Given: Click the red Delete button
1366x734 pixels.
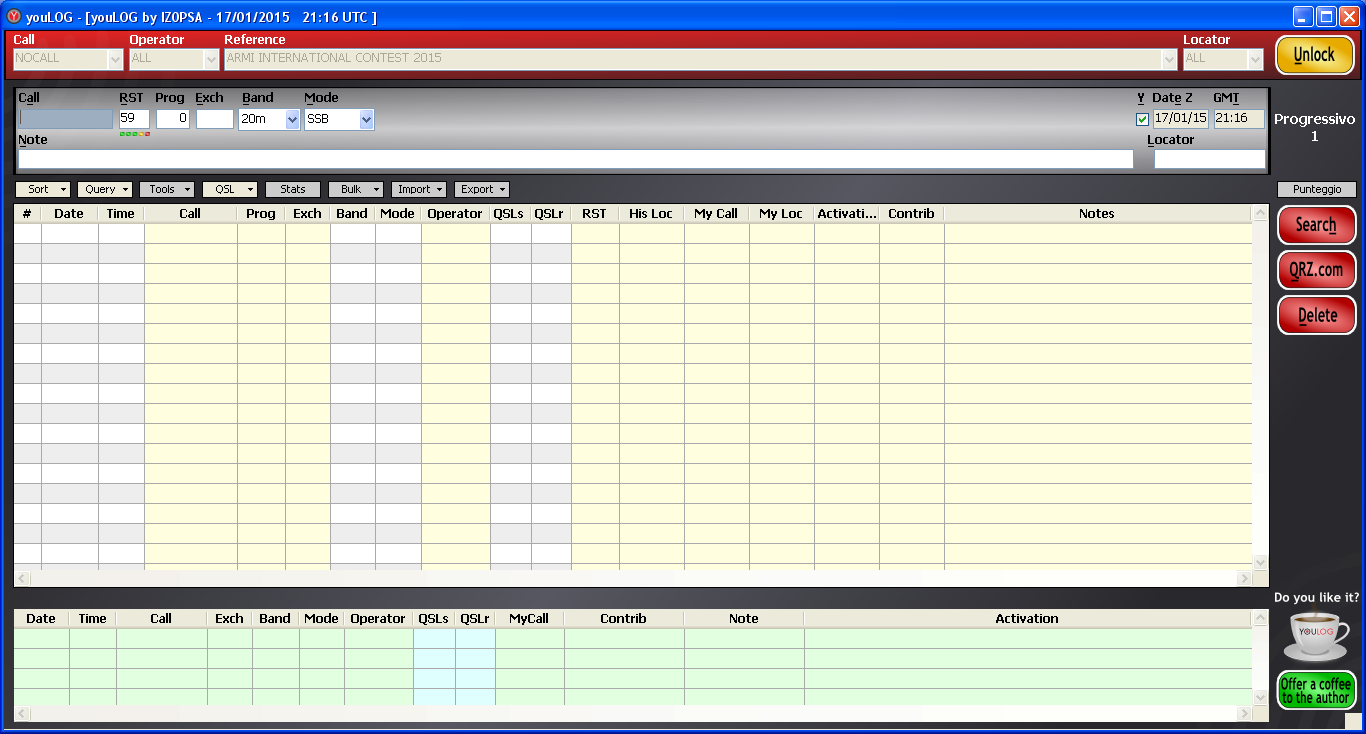Looking at the screenshot, I should pyautogui.click(x=1317, y=315).
